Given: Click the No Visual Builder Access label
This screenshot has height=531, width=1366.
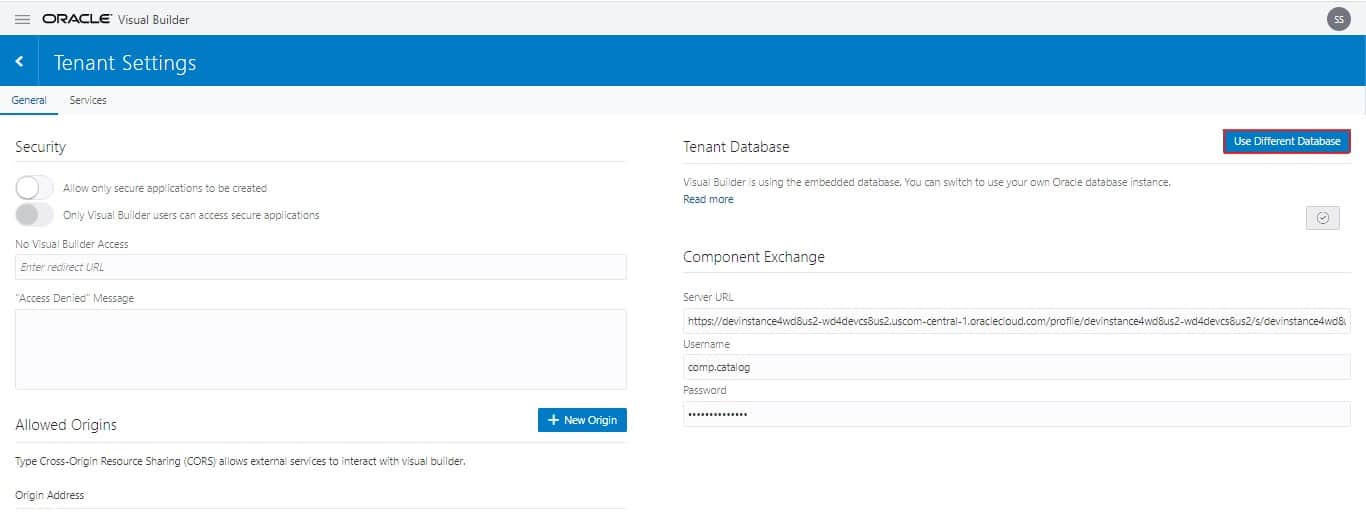Looking at the screenshot, I should (x=72, y=244).
